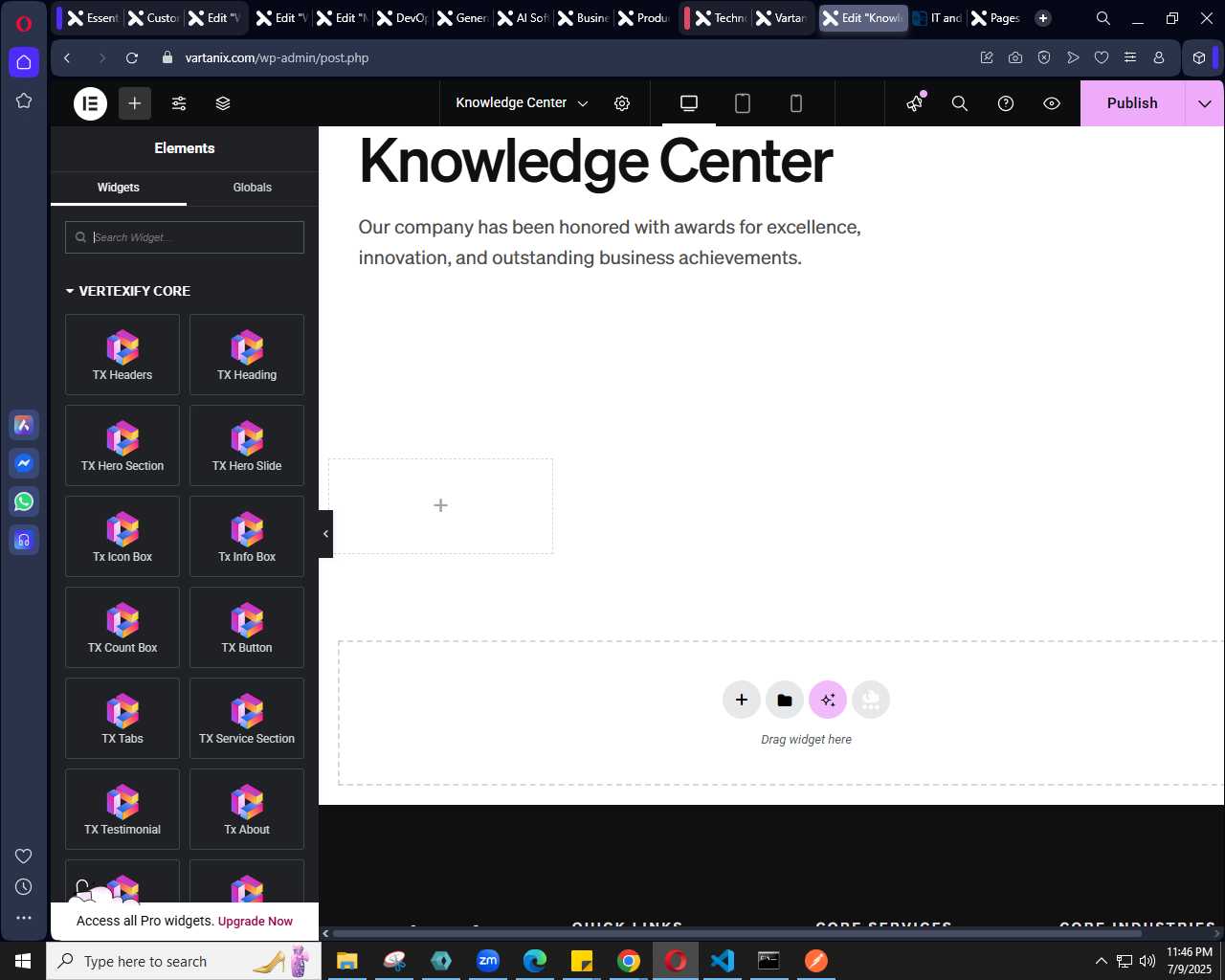Click the Windows taskbar search box
This screenshot has height=980, width=1225.
tap(182, 961)
